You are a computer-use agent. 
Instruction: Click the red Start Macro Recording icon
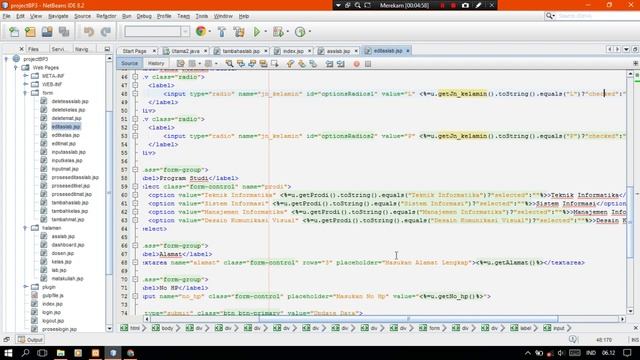pyautogui.click(x=356, y=64)
